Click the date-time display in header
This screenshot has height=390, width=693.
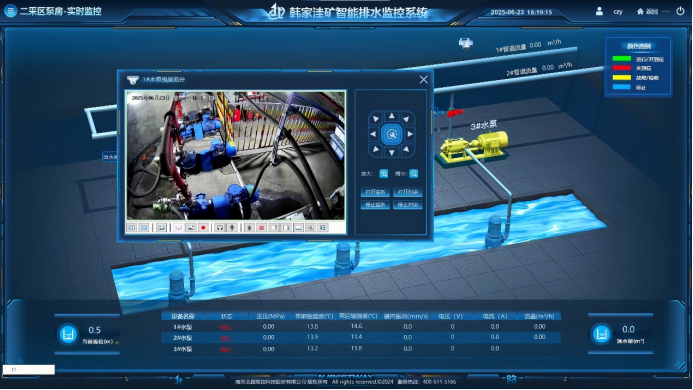[x=521, y=12]
